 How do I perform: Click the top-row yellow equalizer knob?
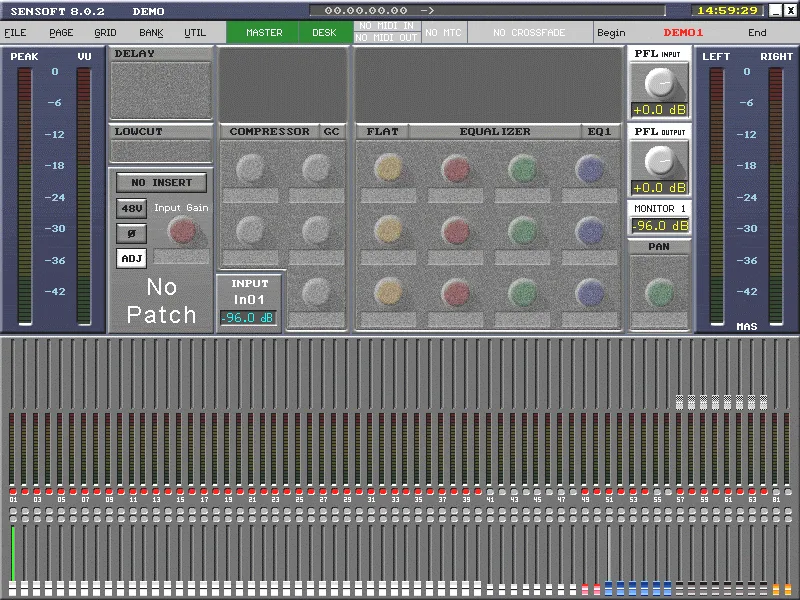(388, 167)
